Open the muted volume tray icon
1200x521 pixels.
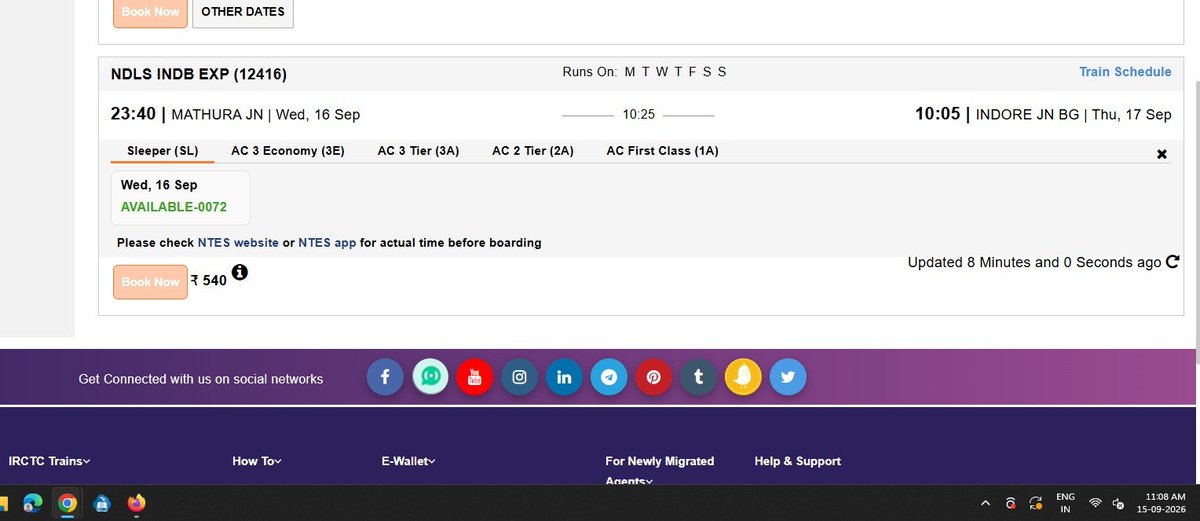1119,502
